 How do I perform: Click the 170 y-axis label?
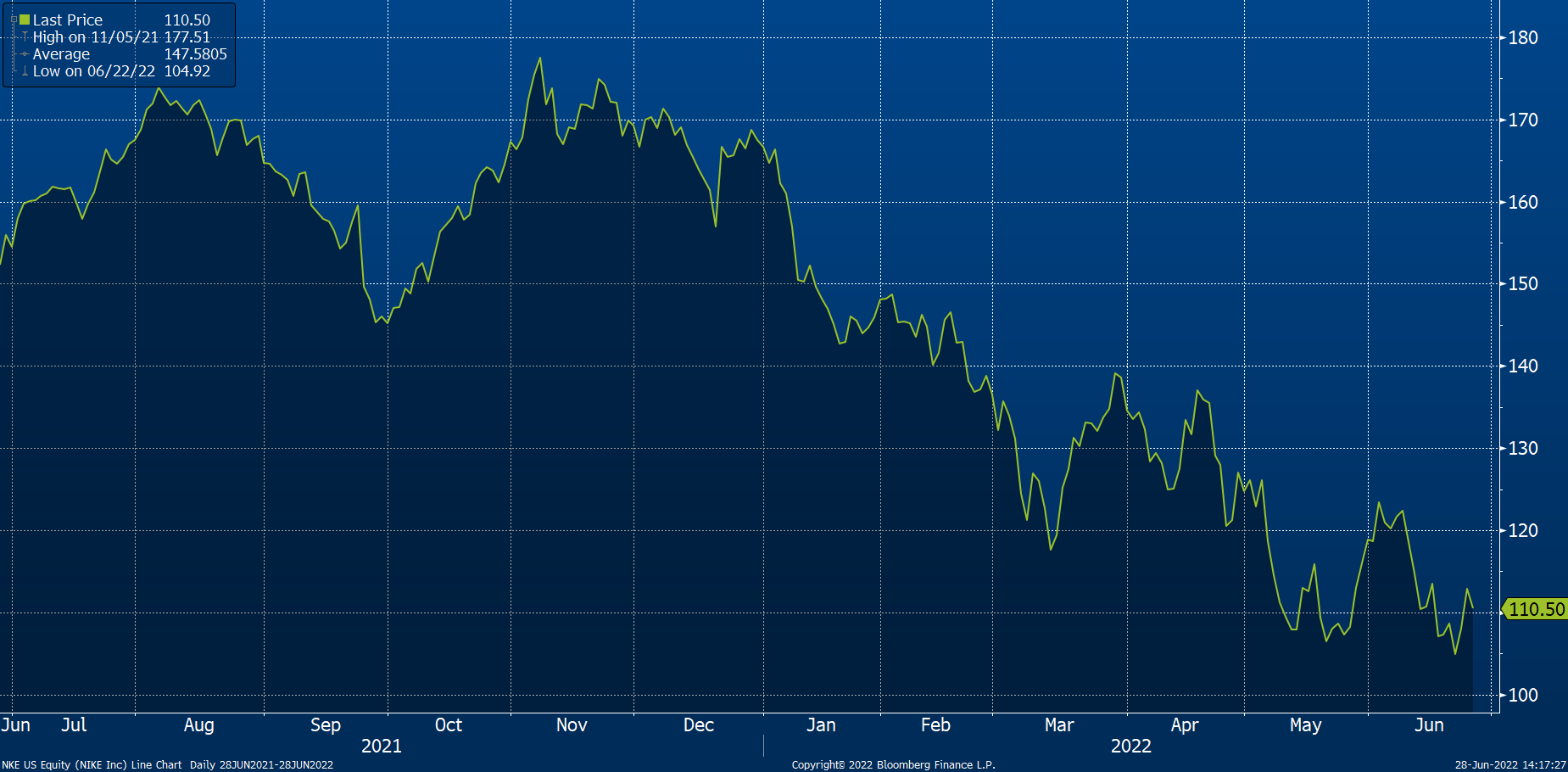coord(1523,120)
